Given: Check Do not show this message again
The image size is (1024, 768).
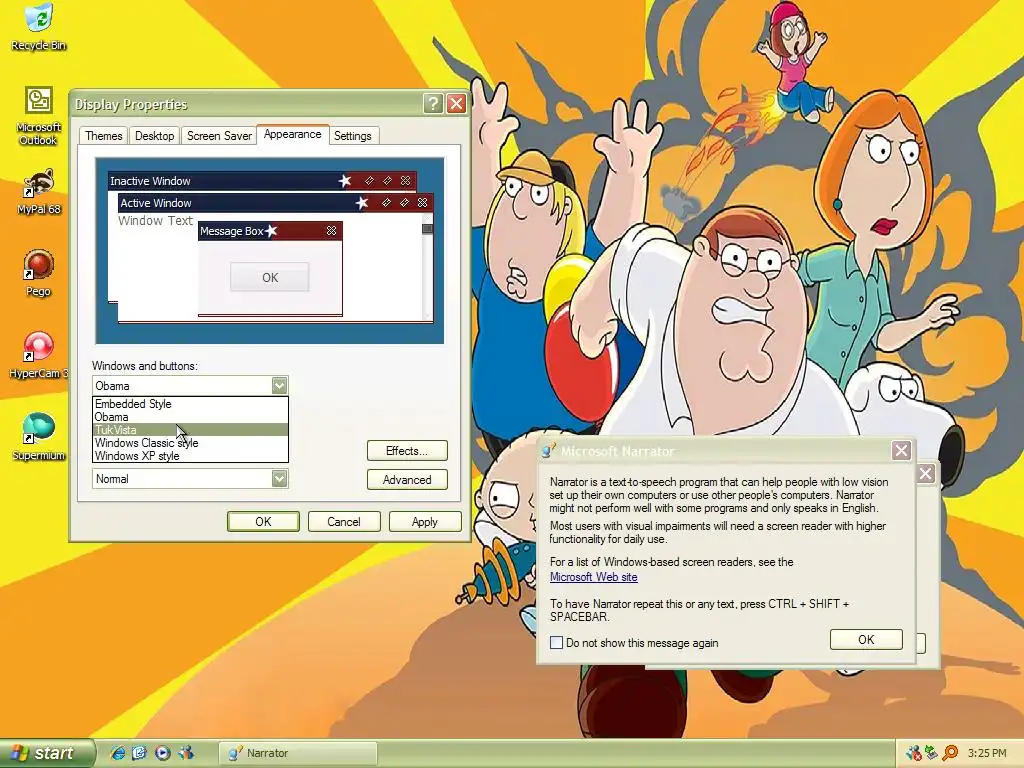Looking at the screenshot, I should point(556,643).
